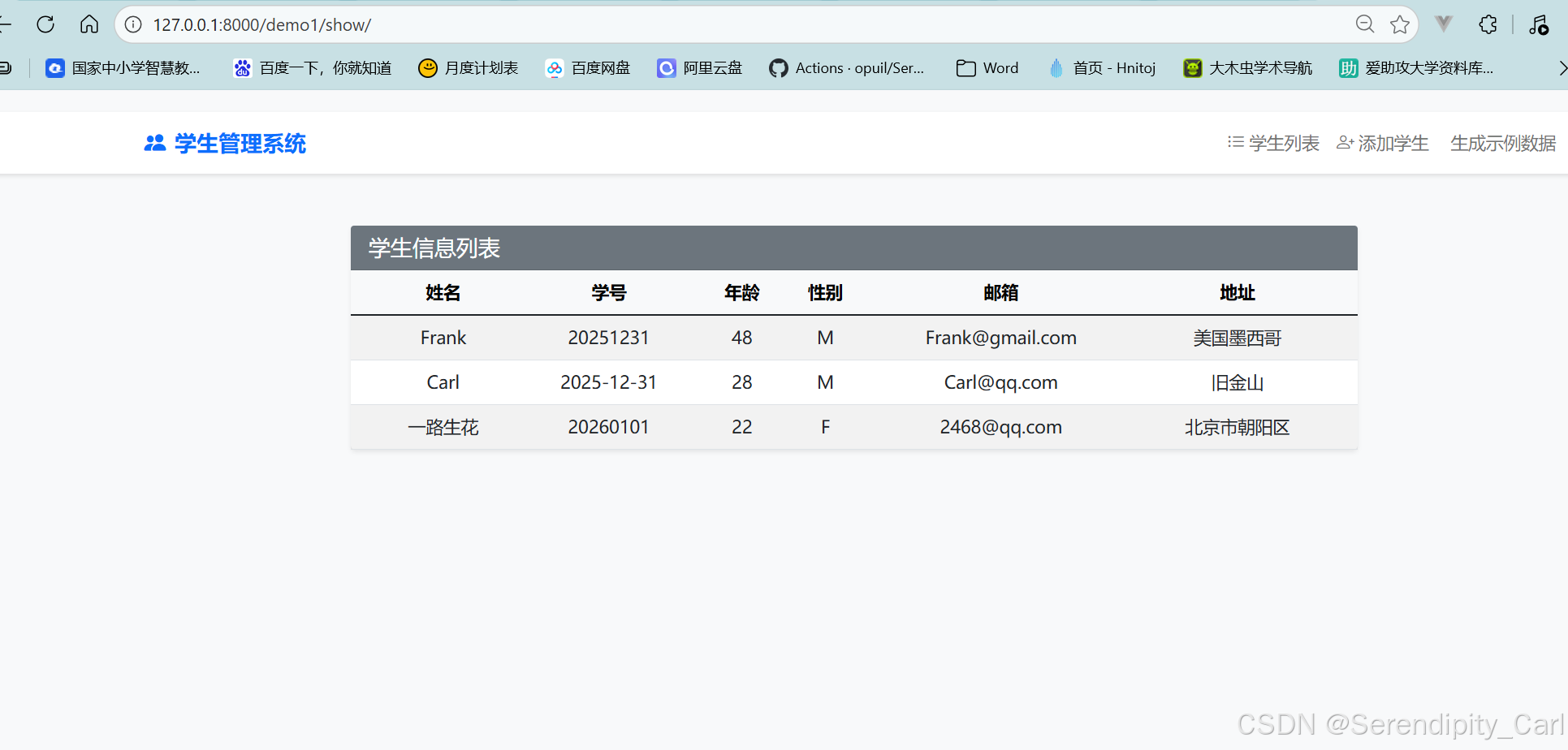The height and width of the screenshot is (750, 1568).
Task: Click the GitHub octocat favicon
Action: pyautogui.click(x=778, y=68)
